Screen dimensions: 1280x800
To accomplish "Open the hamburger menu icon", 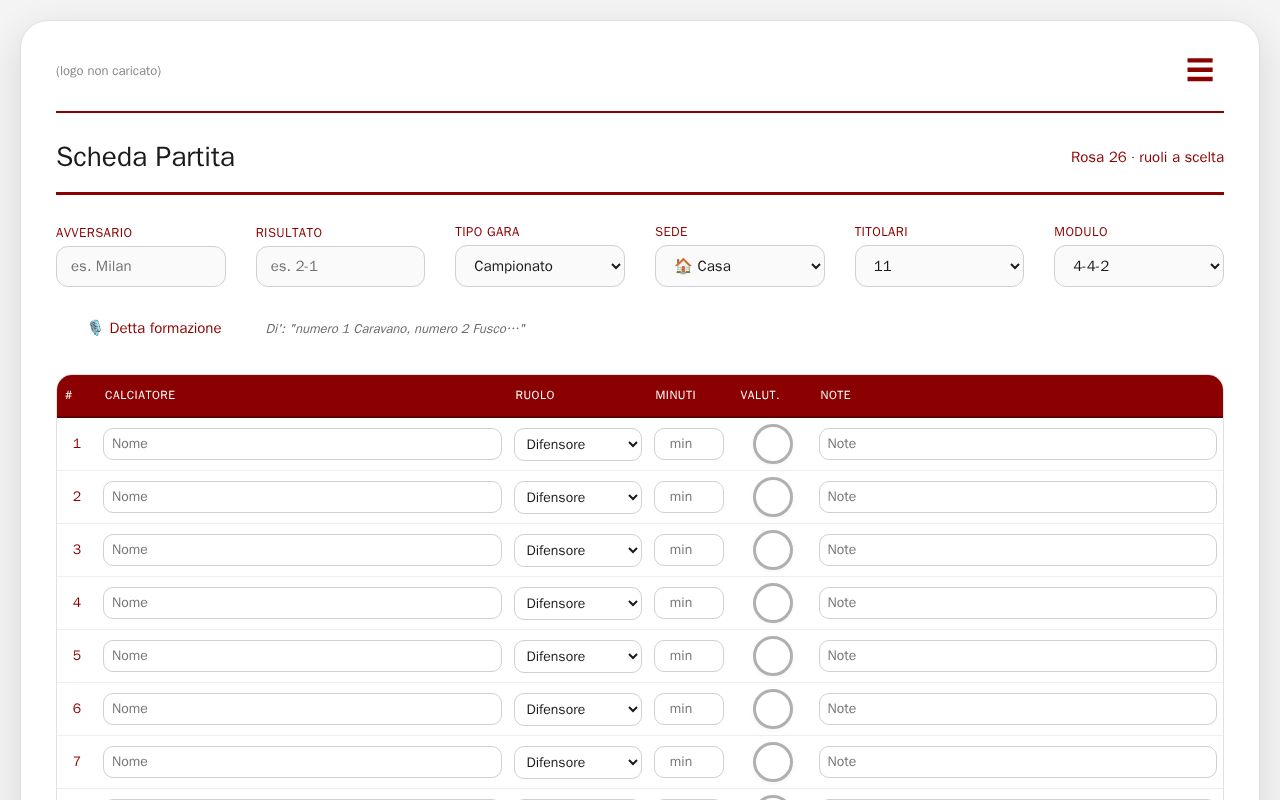I will [x=1200, y=70].
